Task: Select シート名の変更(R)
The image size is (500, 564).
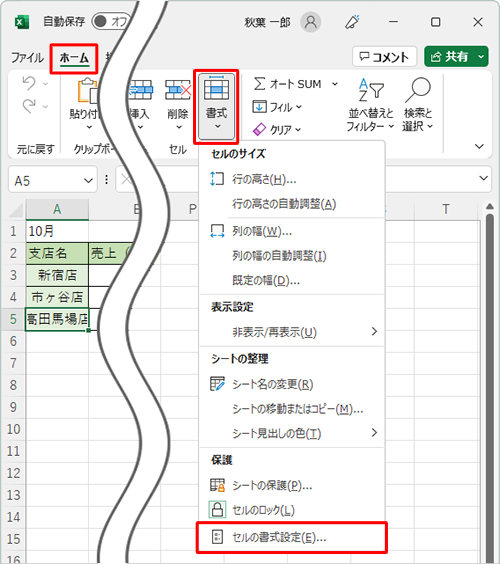Action: pyautogui.click(x=292, y=384)
